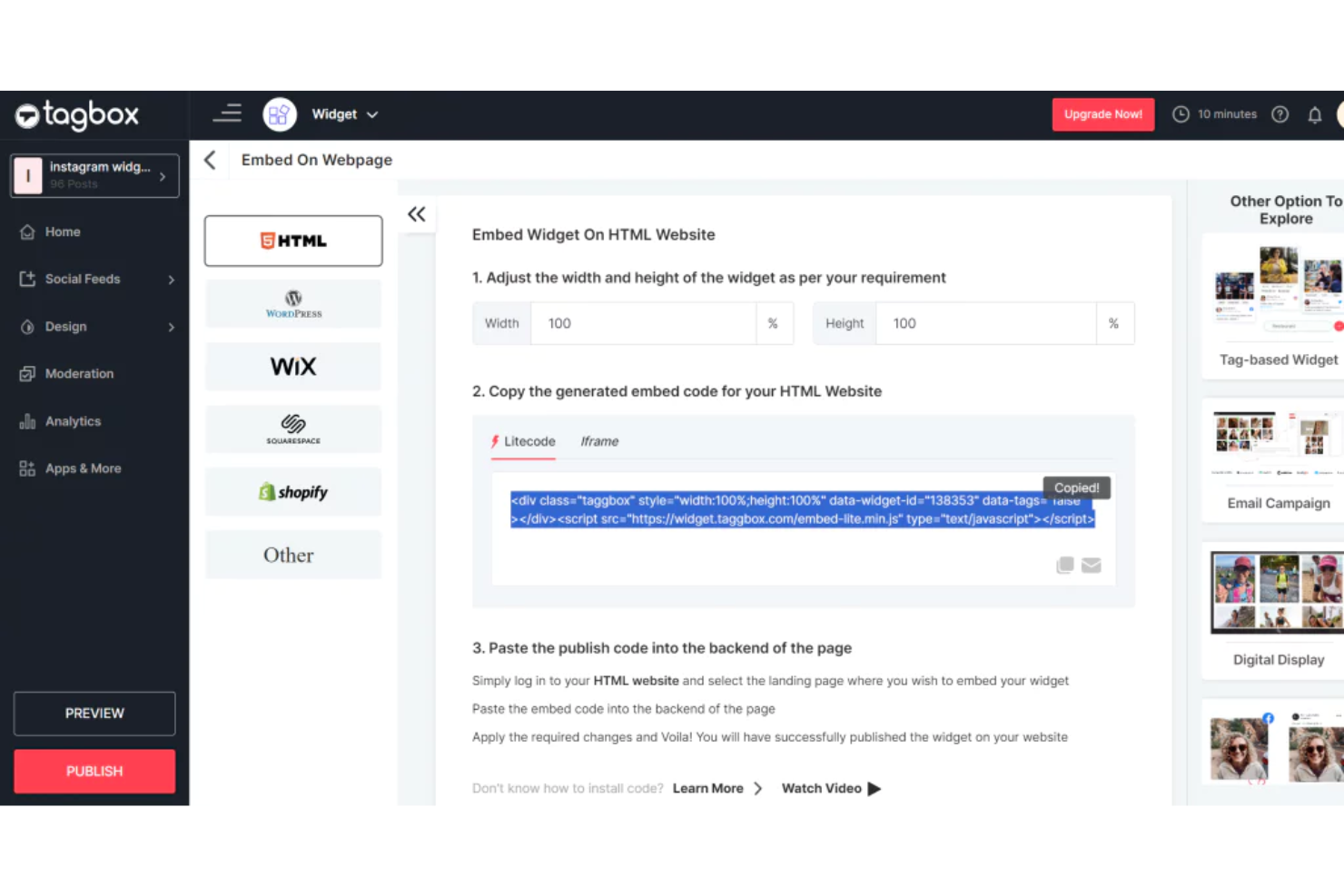
Task: Open the help question mark icon
Action: (x=1280, y=114)
